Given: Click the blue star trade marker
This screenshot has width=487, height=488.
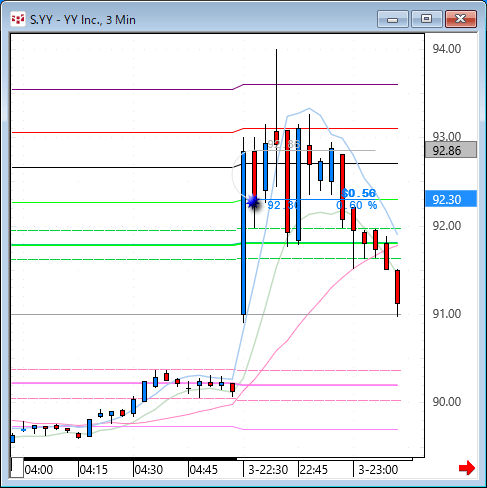Looking at the screenshot, I should point(253,202).
